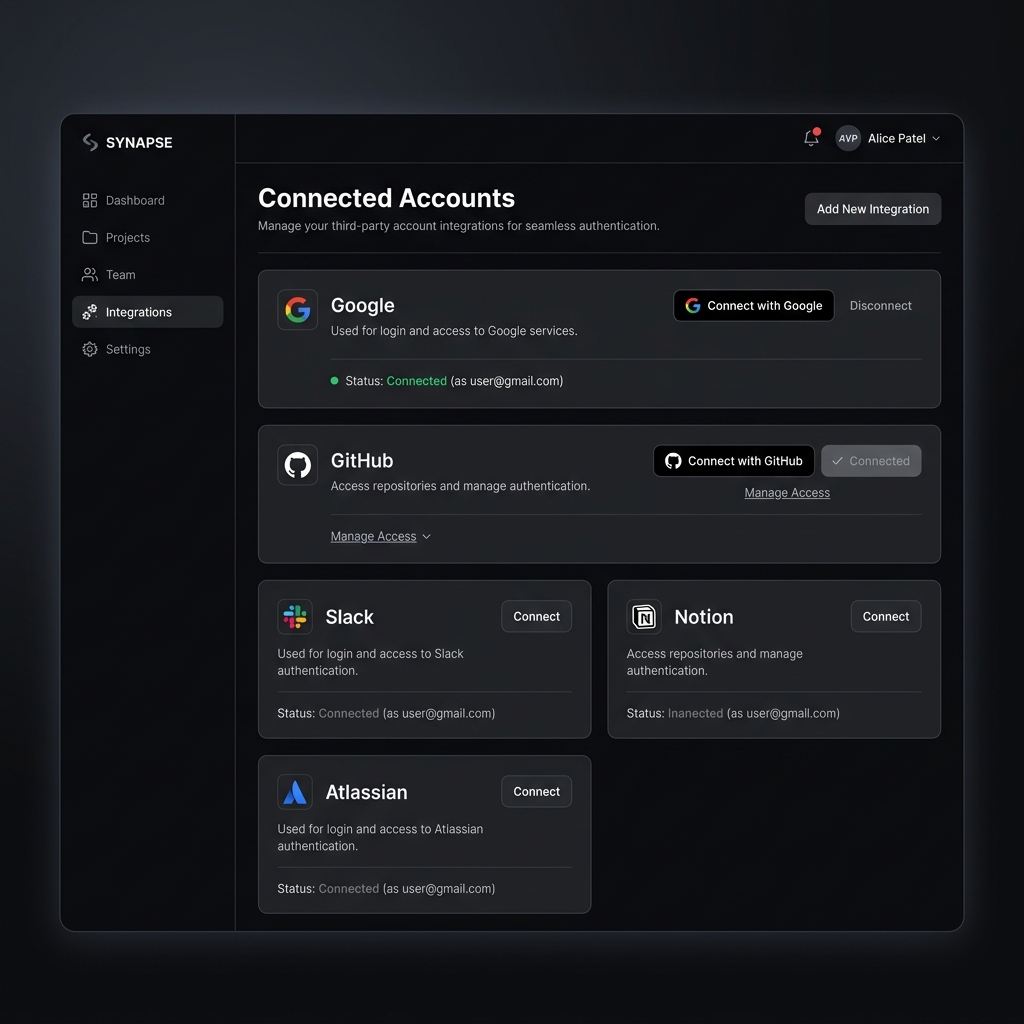This screenshot has width=1024, height=1024.
Task: Connect the Slack integration
Action: (536, 616)
